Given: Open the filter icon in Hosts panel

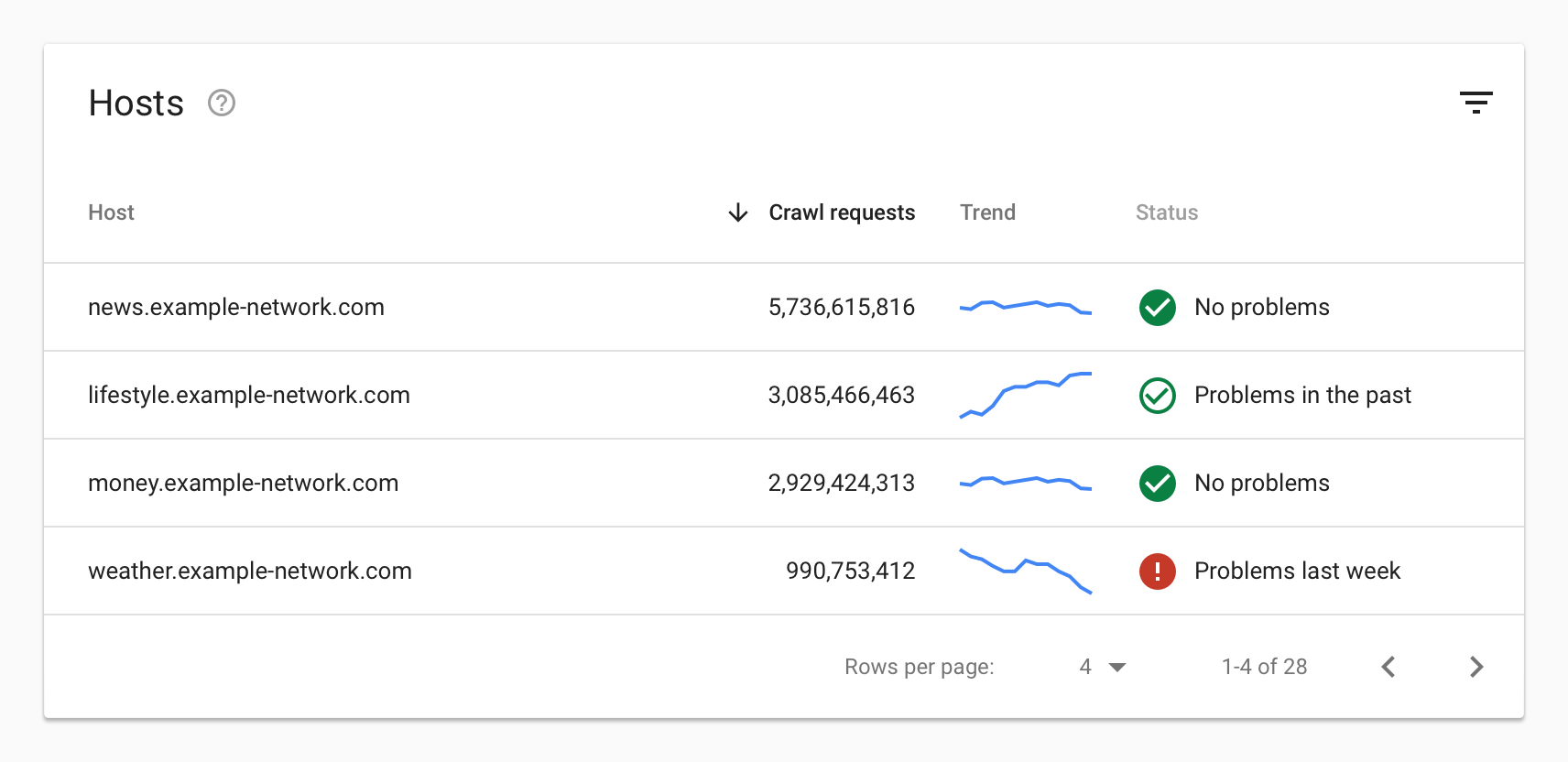Looking at the screenshot, I should (1475, 103).
